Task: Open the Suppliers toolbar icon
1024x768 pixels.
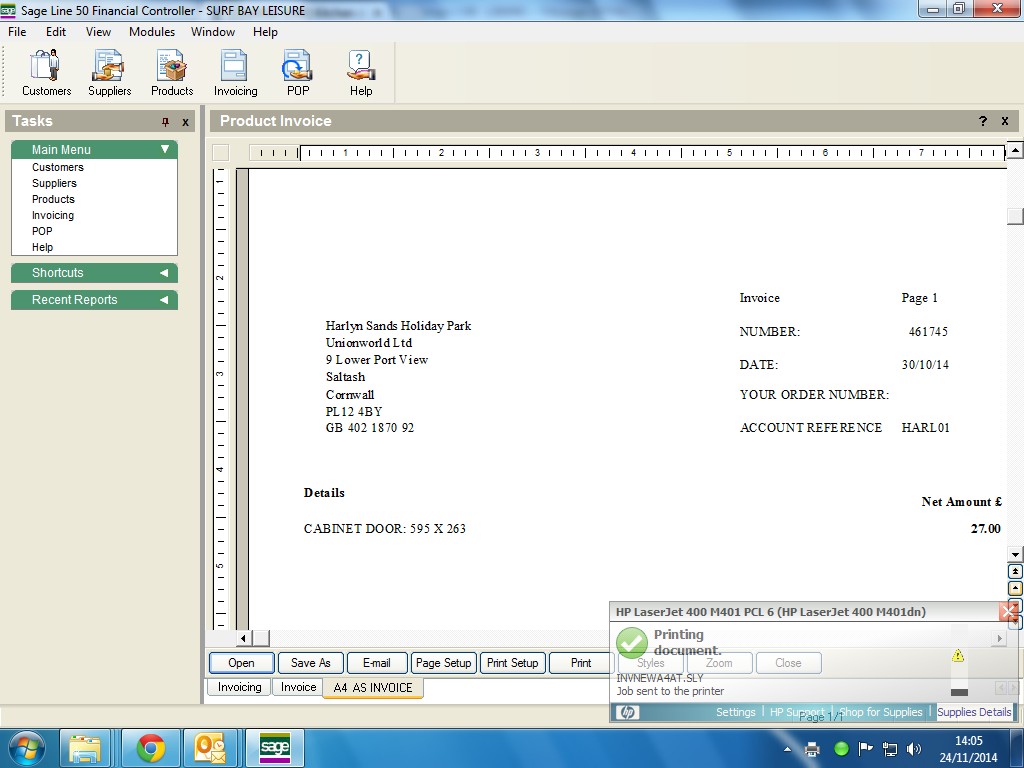Action: [109, 73]
